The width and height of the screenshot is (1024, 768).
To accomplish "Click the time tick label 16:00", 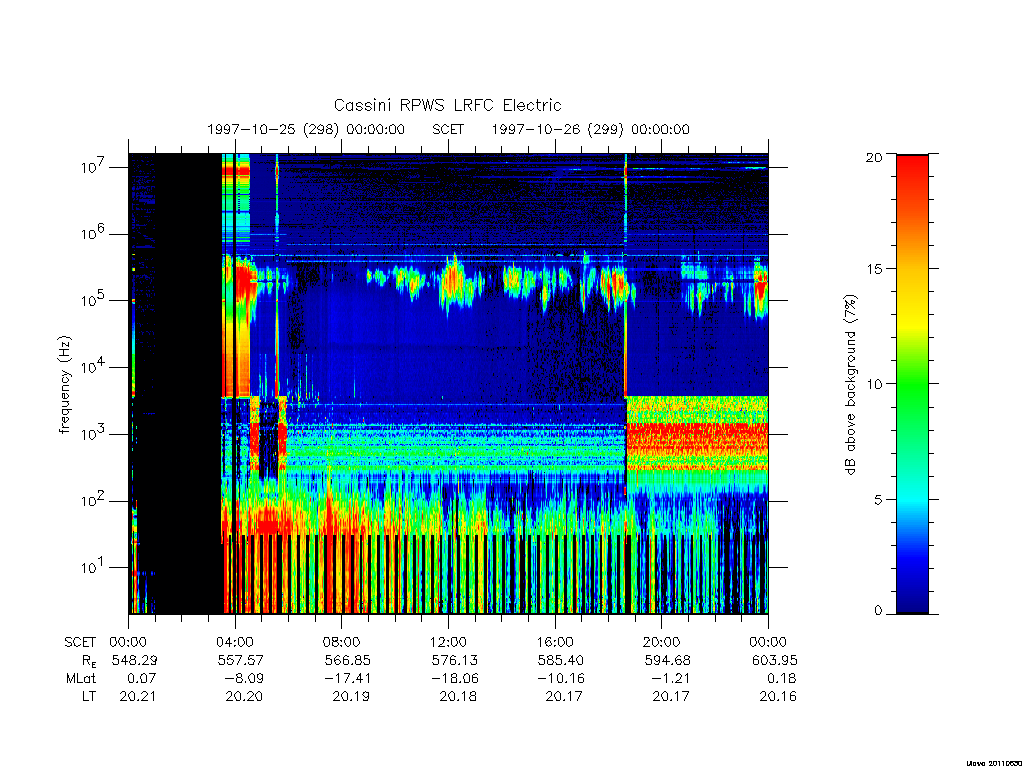I will pos(555,642).
